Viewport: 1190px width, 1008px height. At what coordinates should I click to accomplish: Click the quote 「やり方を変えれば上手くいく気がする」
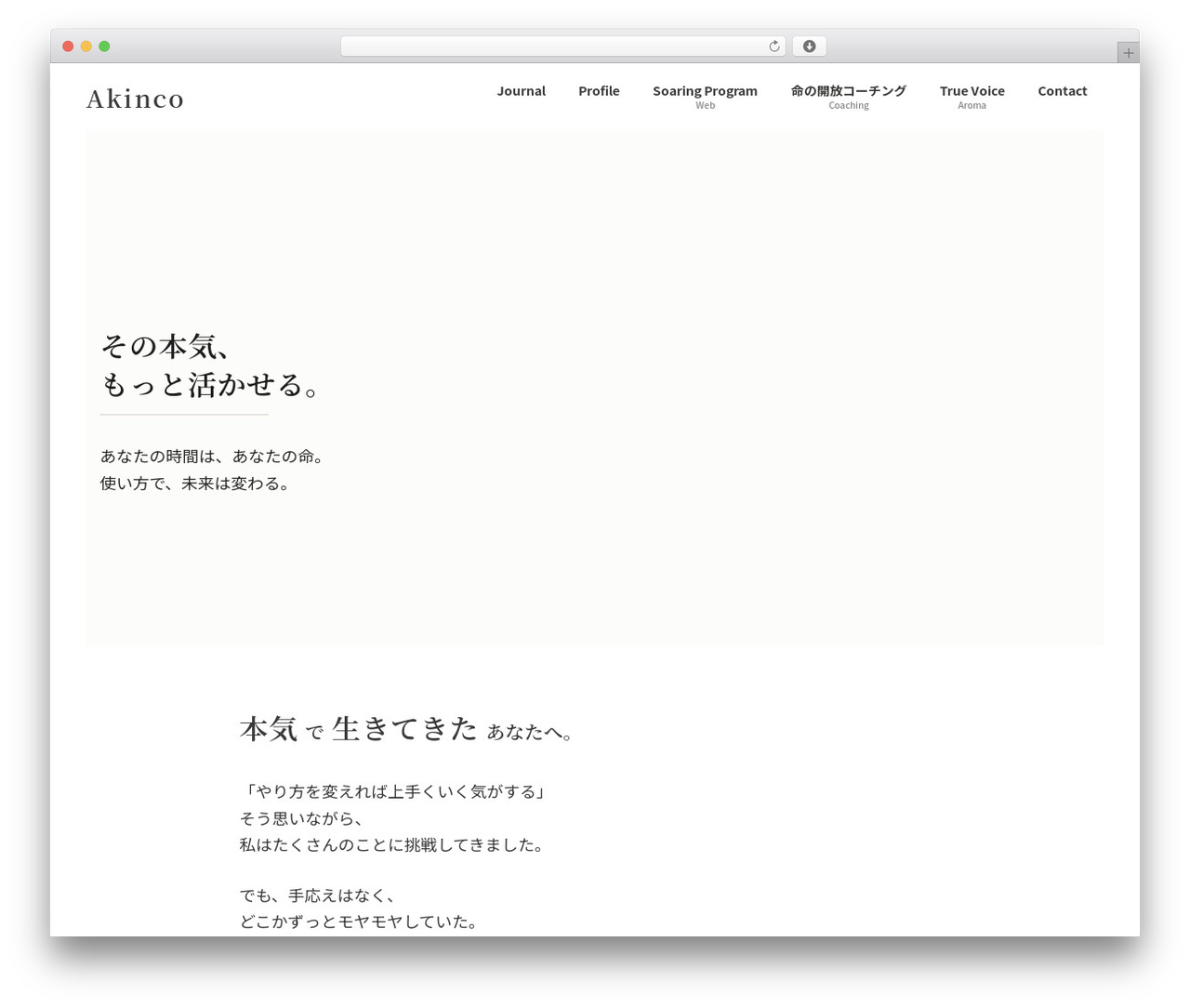pos(394,791)
